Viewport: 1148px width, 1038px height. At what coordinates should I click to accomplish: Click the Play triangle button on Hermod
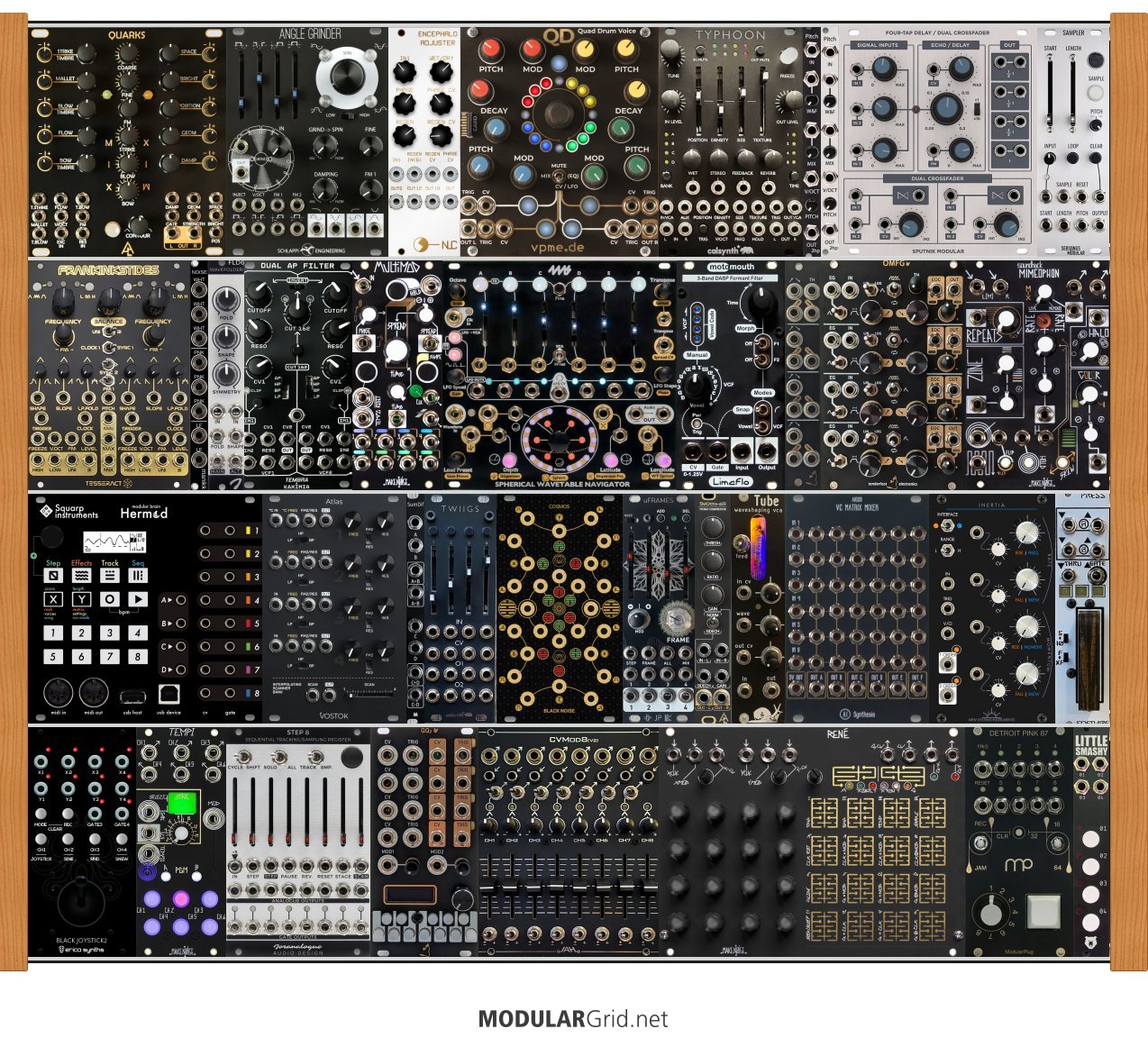(138, 599)
